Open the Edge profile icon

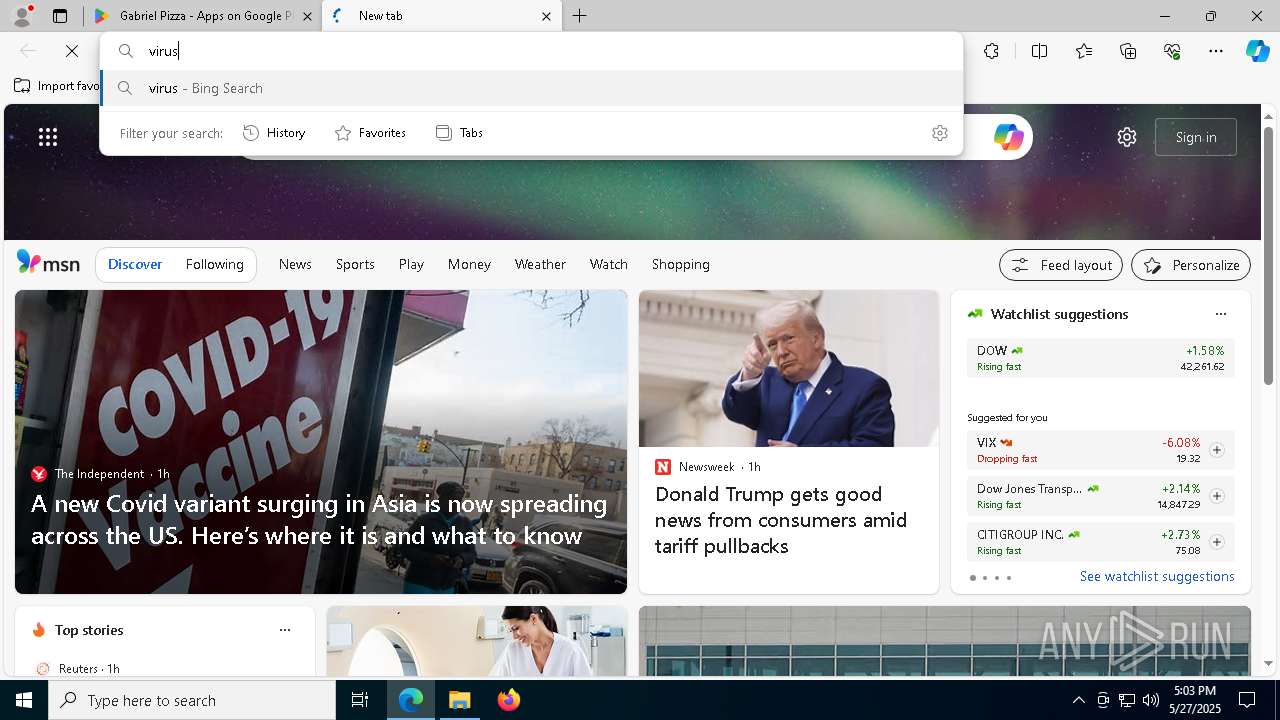(x=22, y=16)
